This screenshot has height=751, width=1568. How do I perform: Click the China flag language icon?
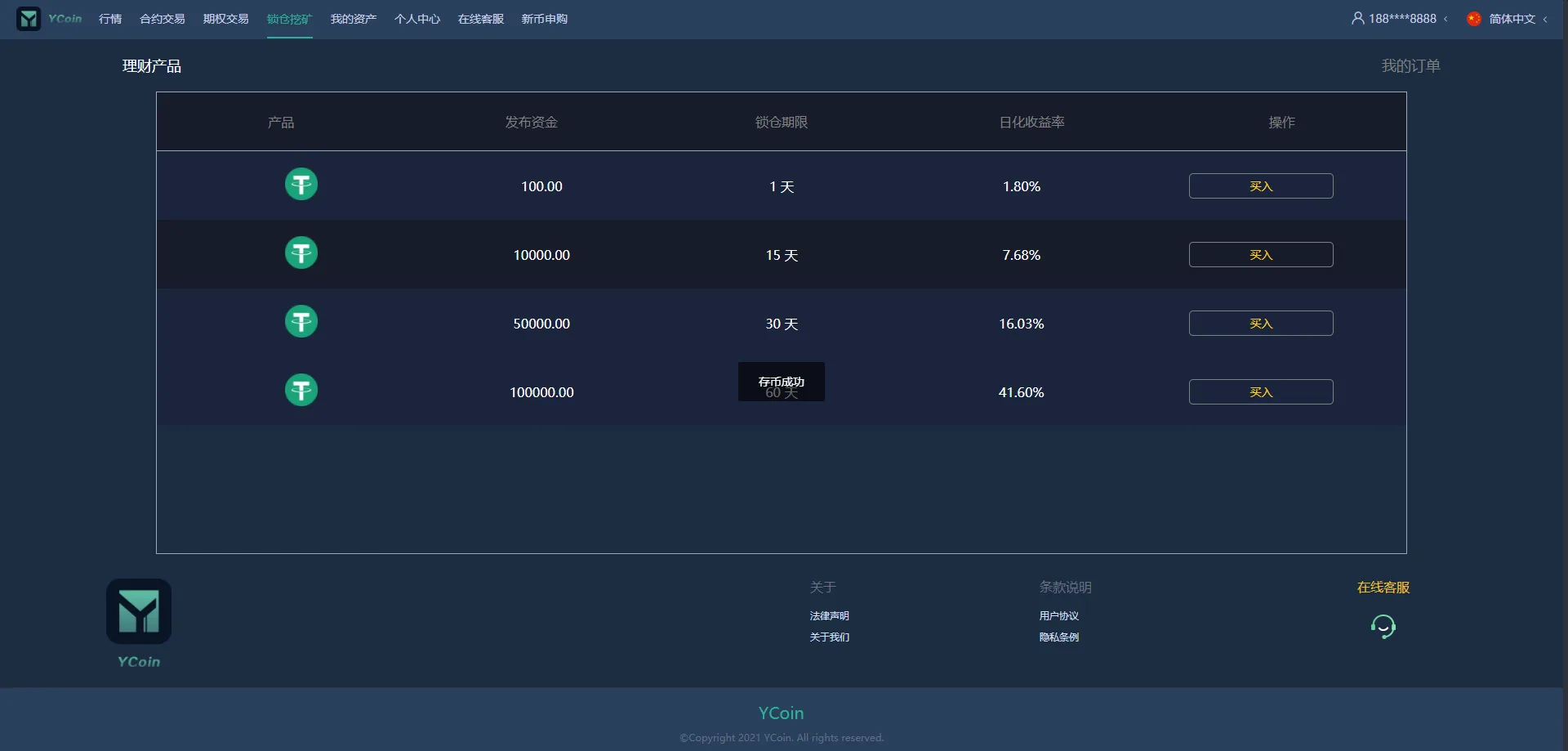pos(1473,19)
